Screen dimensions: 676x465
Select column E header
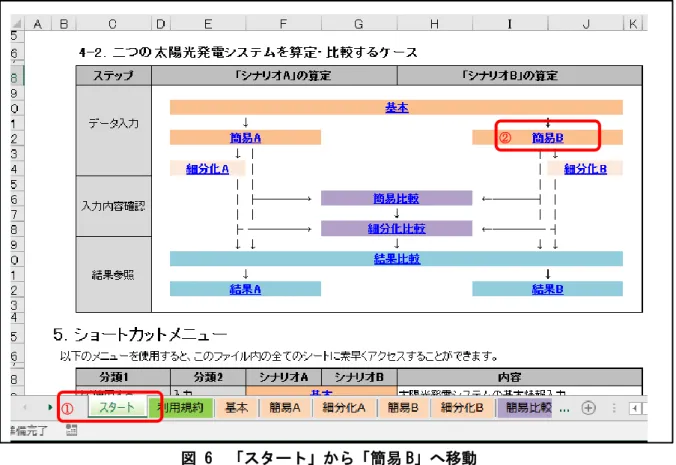pos(208,24)
